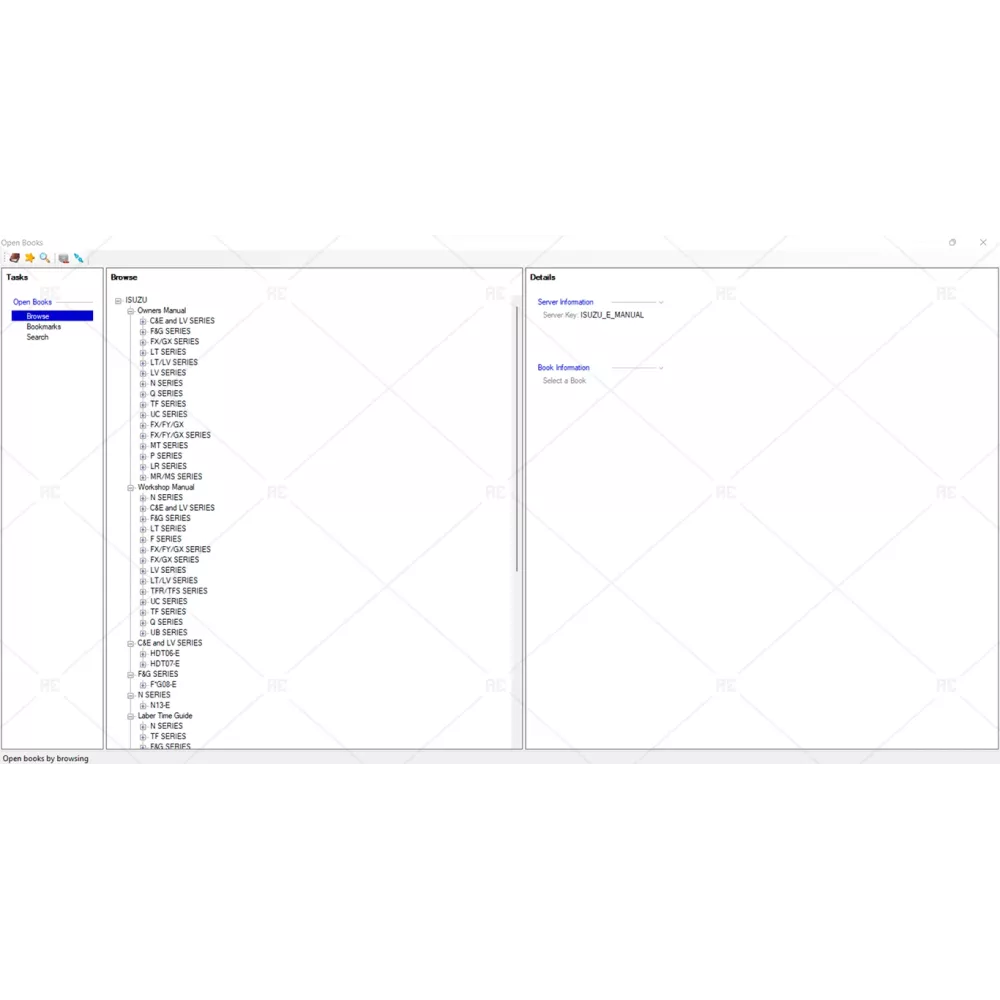
Task: Collapse the Owners Manual tree branch
Action: click(x=130, y=311)
